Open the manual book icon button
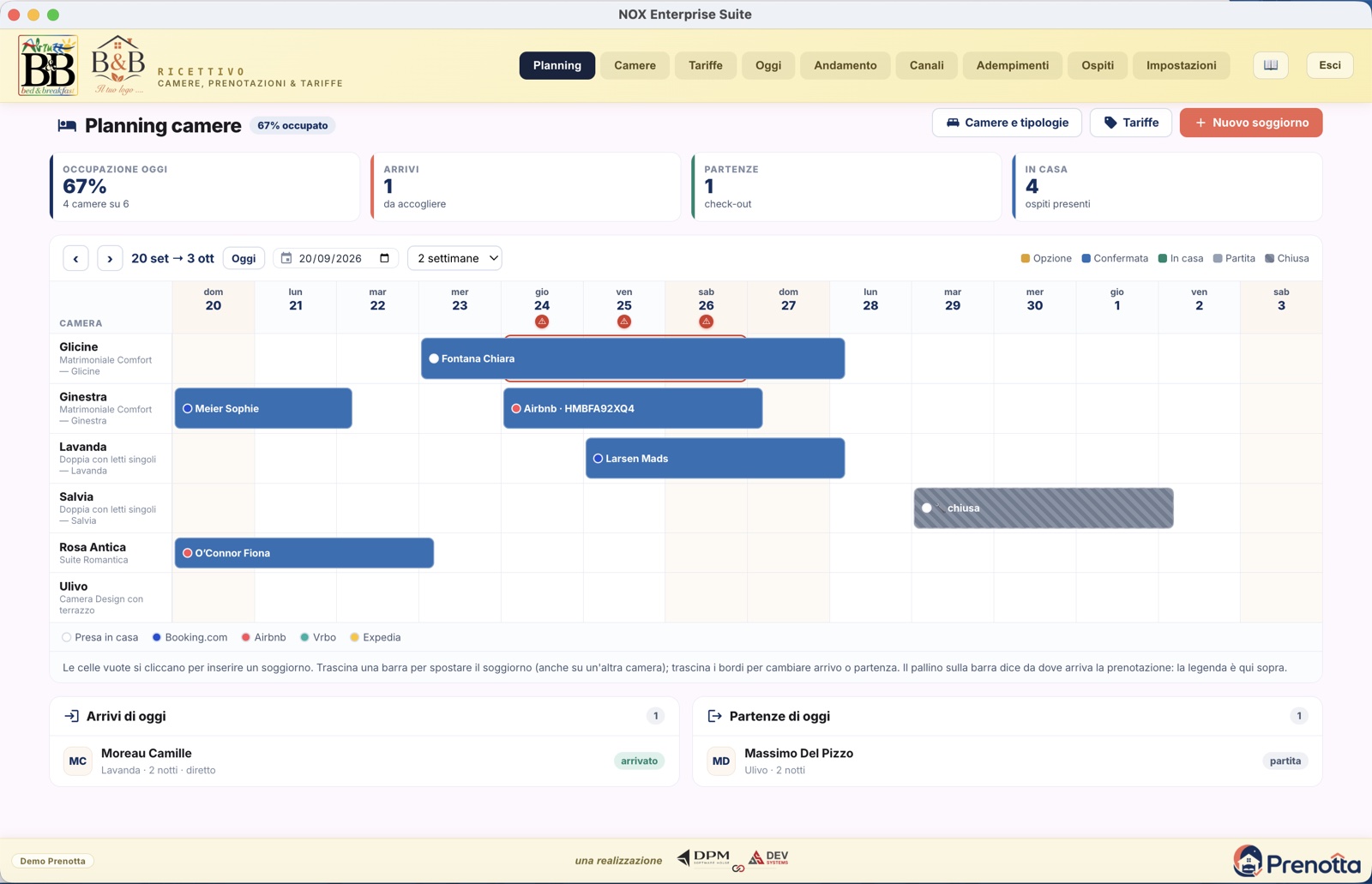 click(1271, 65)
